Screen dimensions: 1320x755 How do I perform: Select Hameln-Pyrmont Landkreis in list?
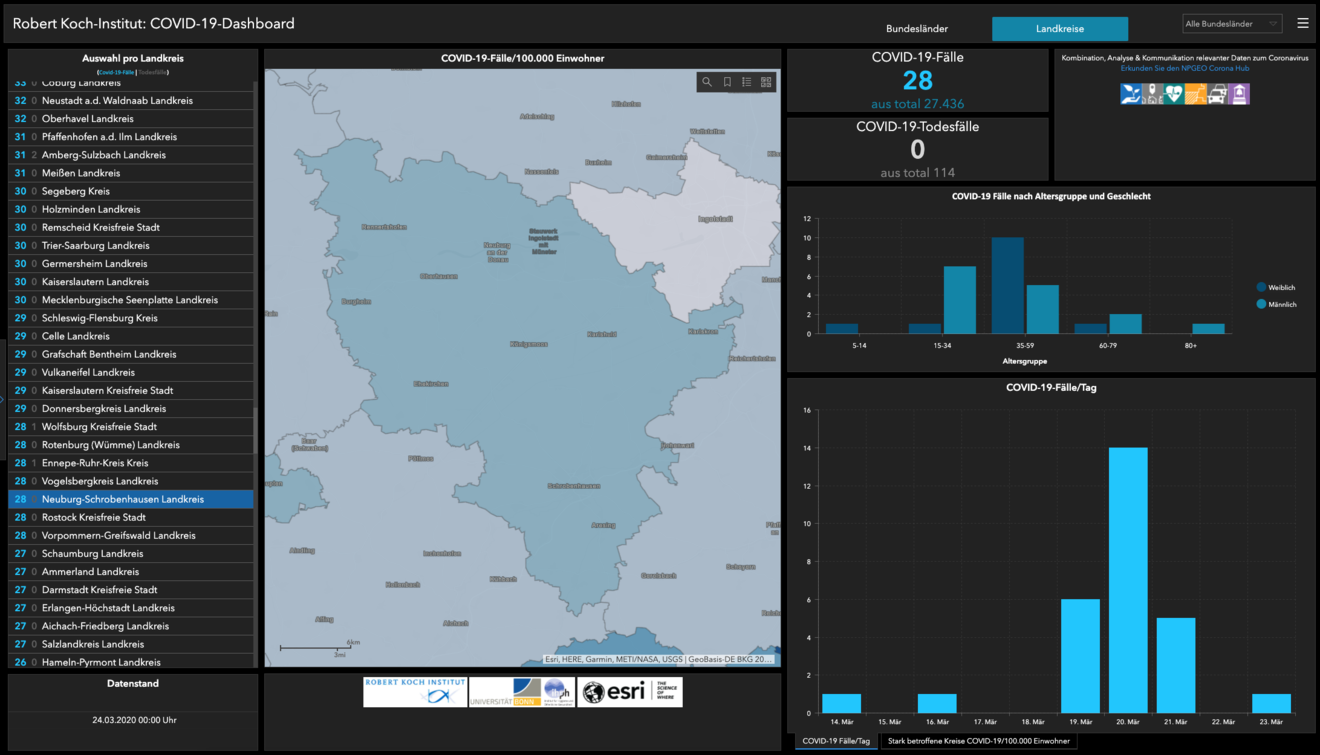[131, 662]
